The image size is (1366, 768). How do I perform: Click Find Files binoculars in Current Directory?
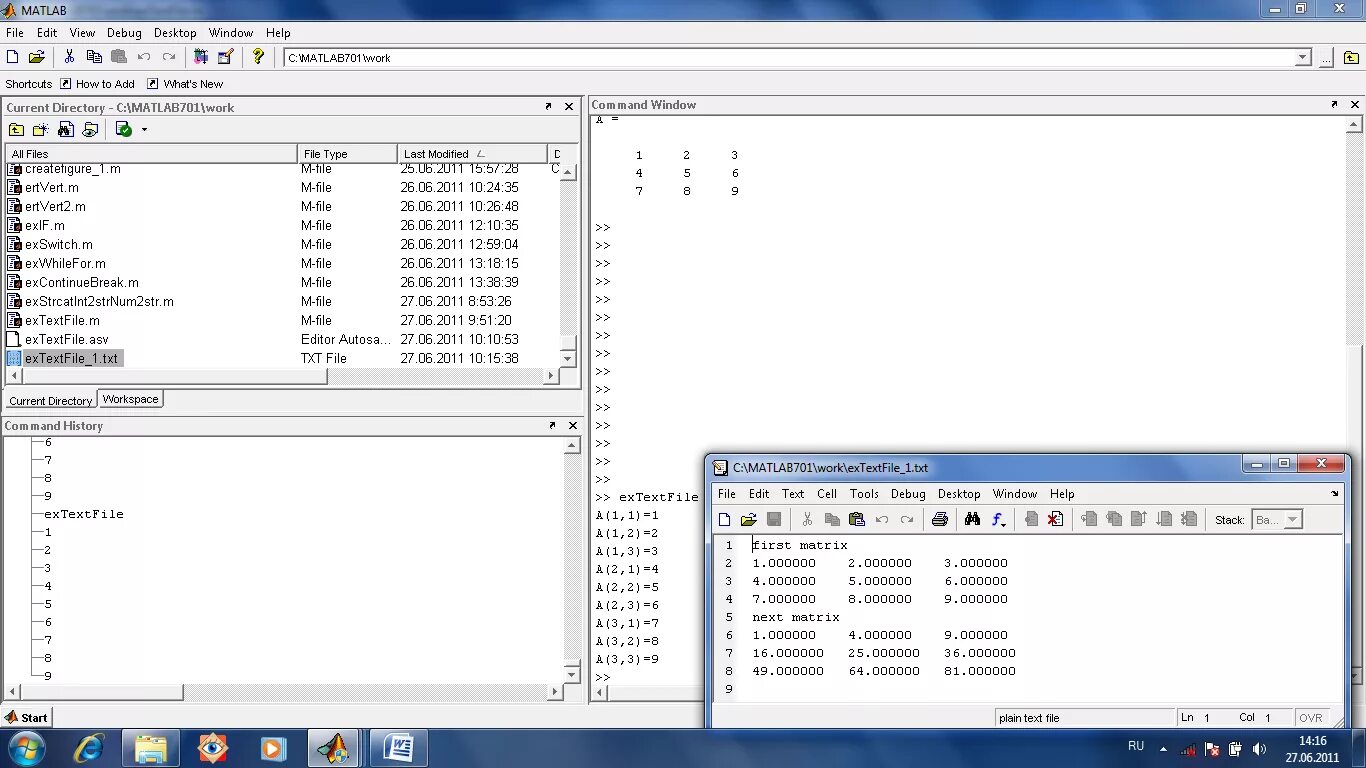66,129
